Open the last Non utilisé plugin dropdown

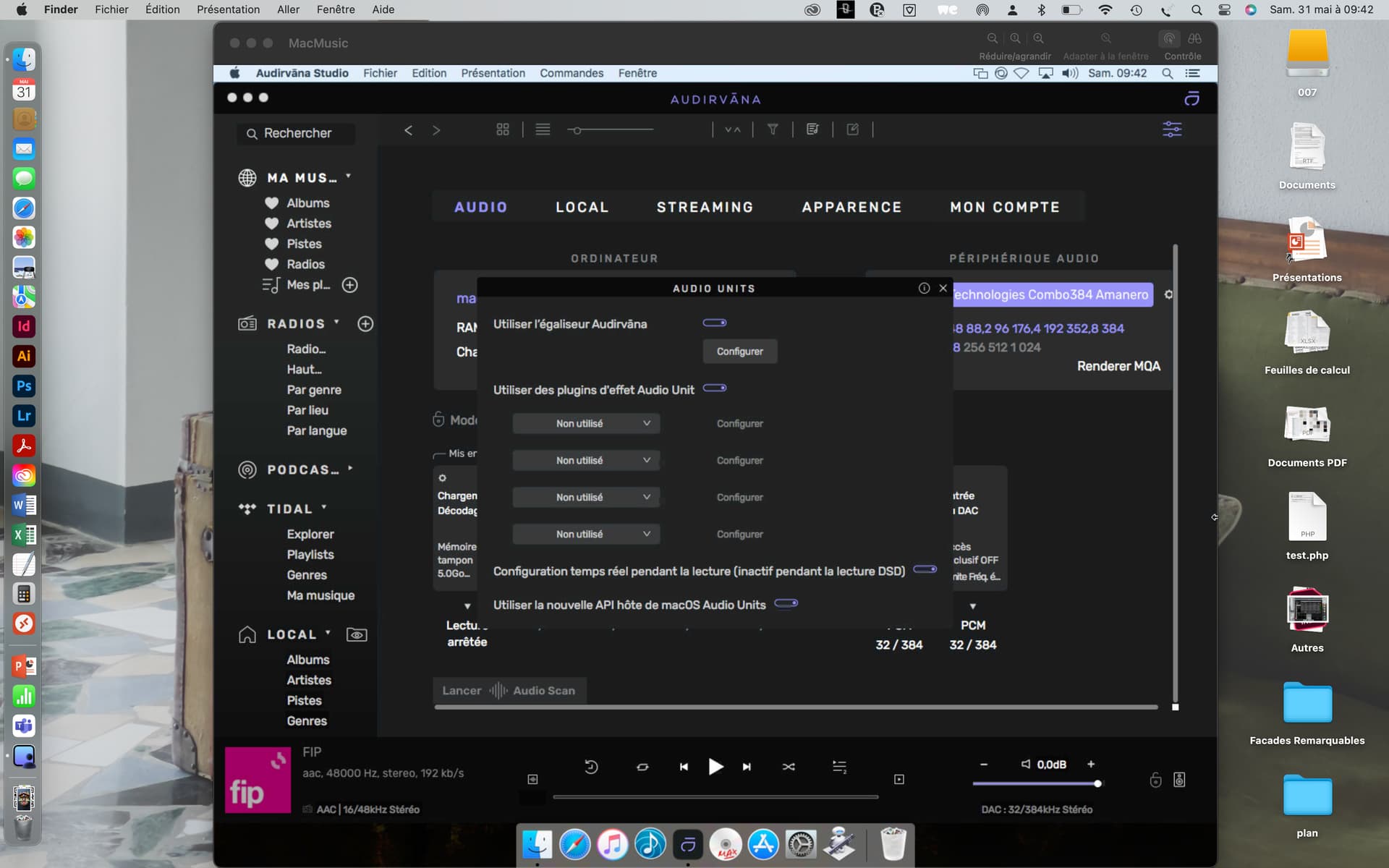pos(586,534)
